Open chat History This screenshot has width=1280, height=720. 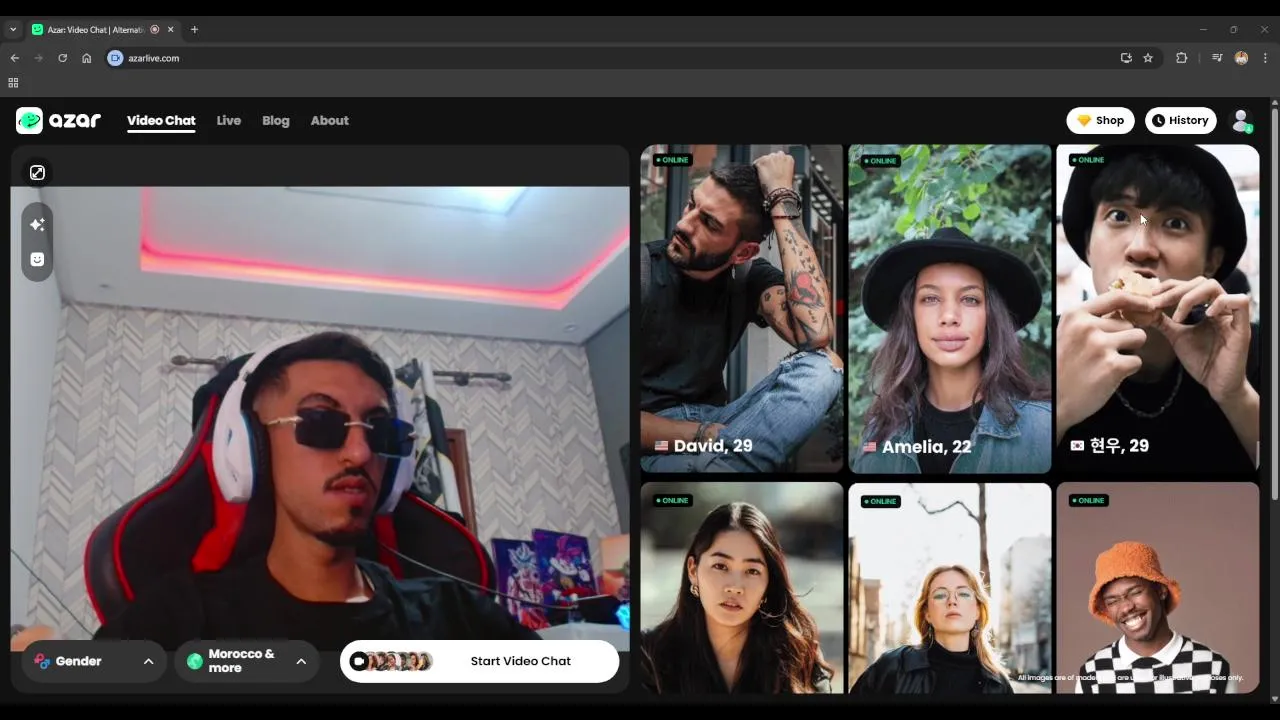[x=1181, y=120]
